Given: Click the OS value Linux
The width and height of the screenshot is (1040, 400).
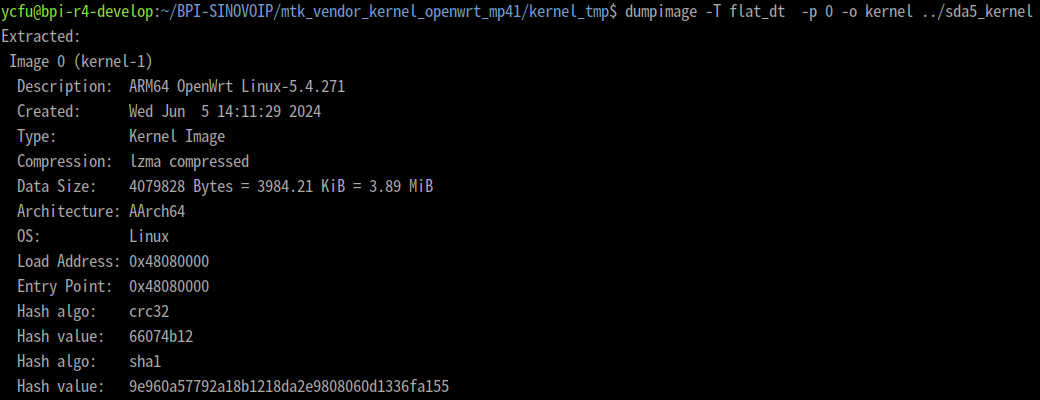Looking at the screenshot, I should click(x=149, y=236).
